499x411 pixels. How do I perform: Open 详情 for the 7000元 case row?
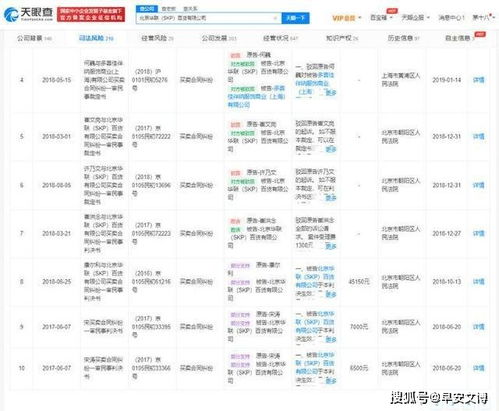(x=479, y=327)
